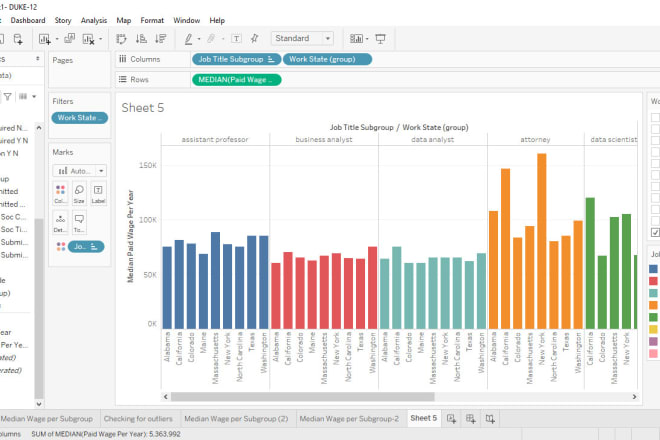Open the Clear Sheet dropdown arrow

pyautogui.click(x=101, y=39)
